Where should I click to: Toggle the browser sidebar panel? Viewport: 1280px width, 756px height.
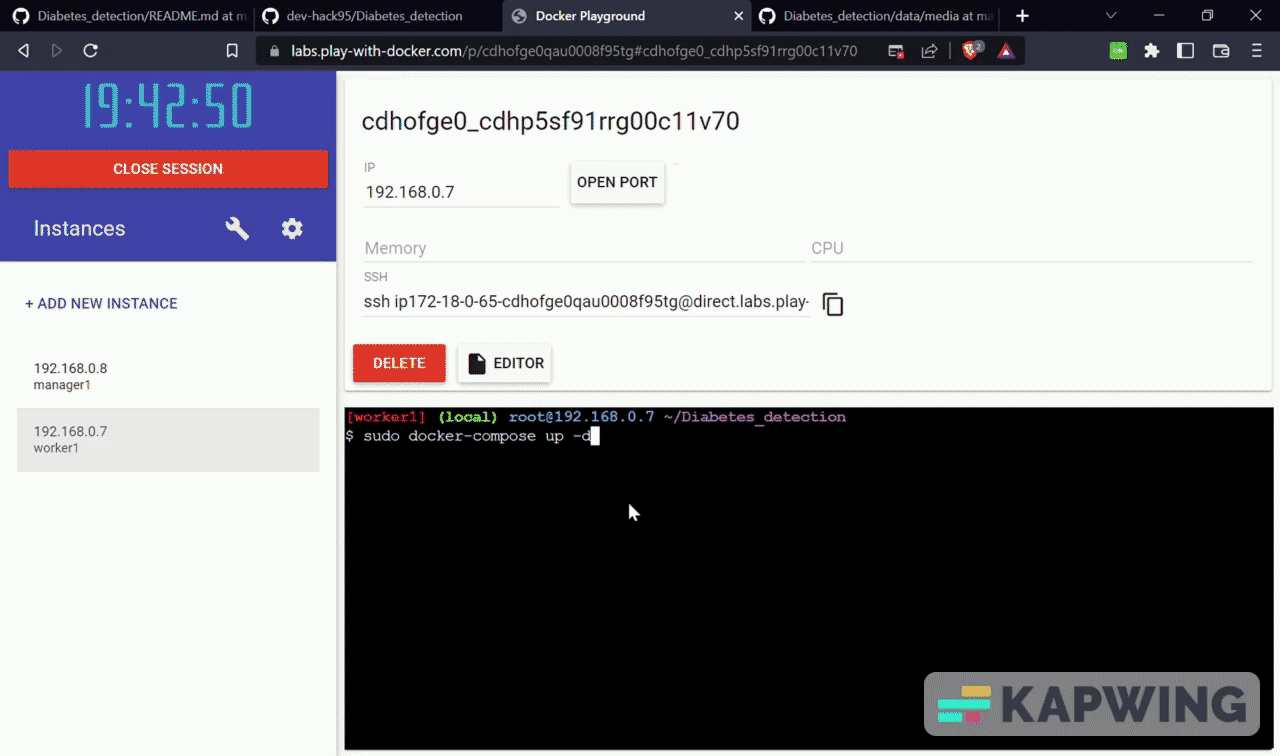click(1185, 51)
